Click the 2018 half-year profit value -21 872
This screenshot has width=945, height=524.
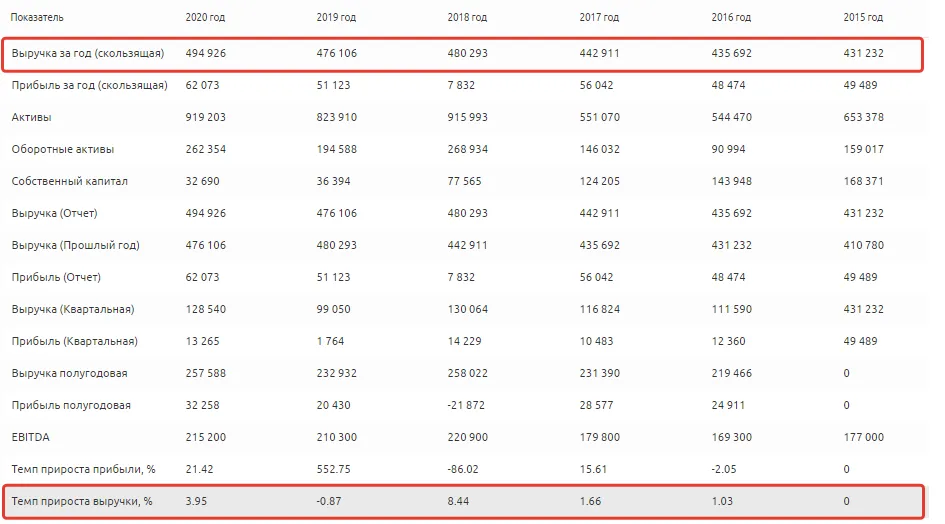point(466,405)
